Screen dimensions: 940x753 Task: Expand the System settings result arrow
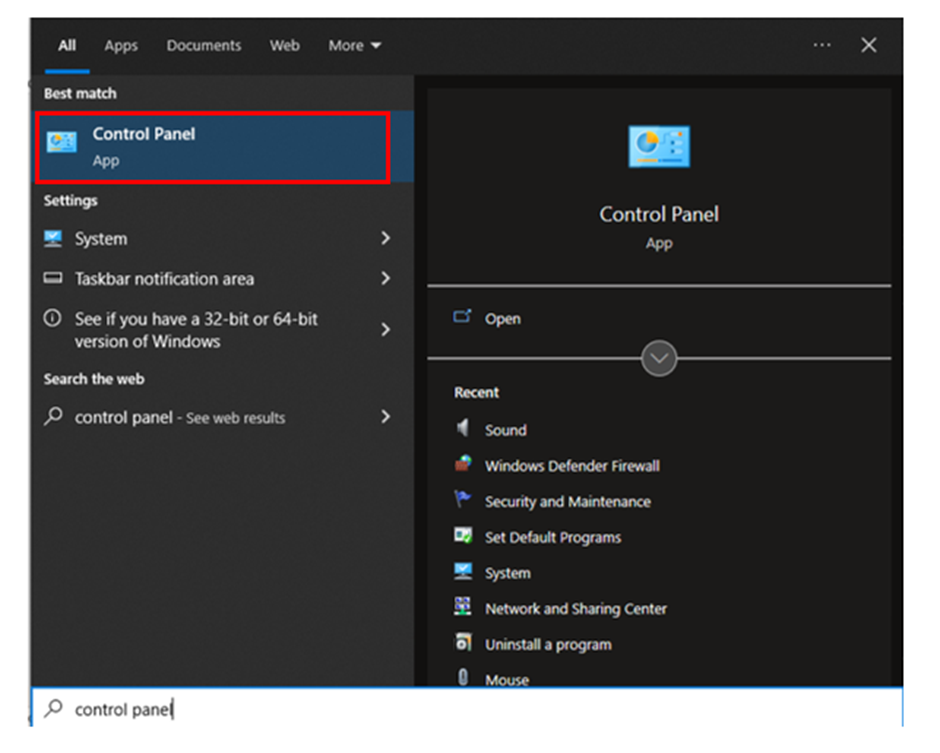[385, 238]
